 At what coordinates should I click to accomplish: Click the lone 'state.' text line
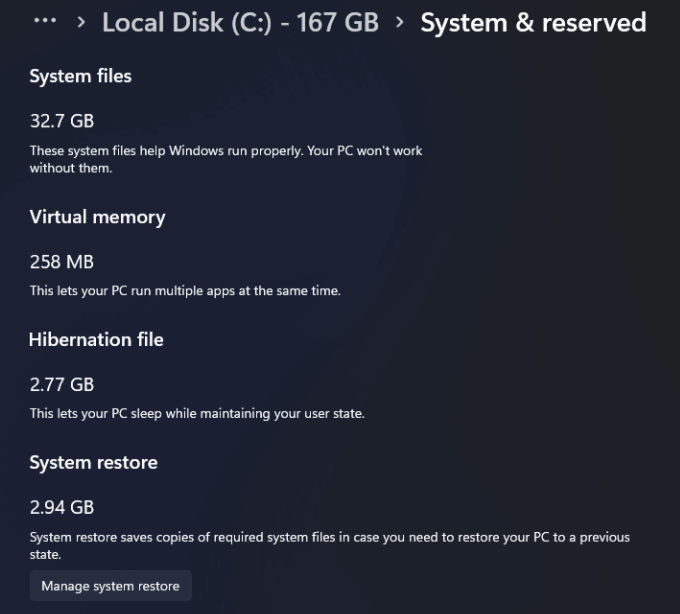pyautogui.click(x=46, y=554)
